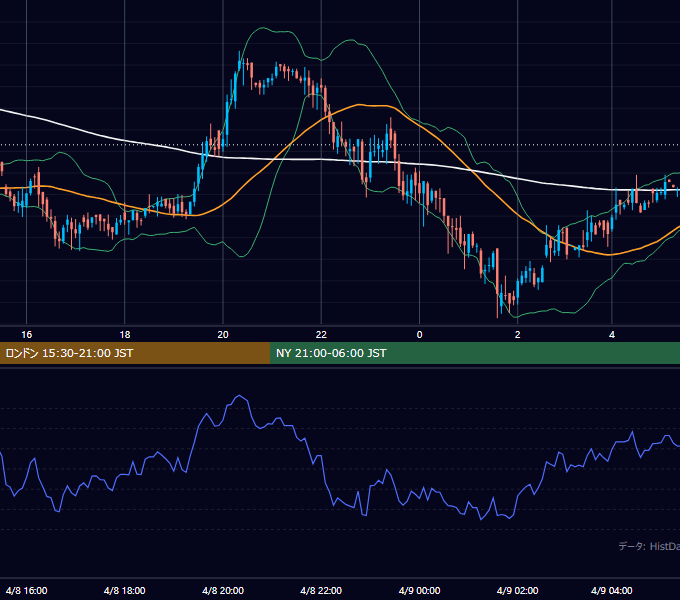
Task: Click the date label 4/8 18:00
Action: [x=124, y=590]
